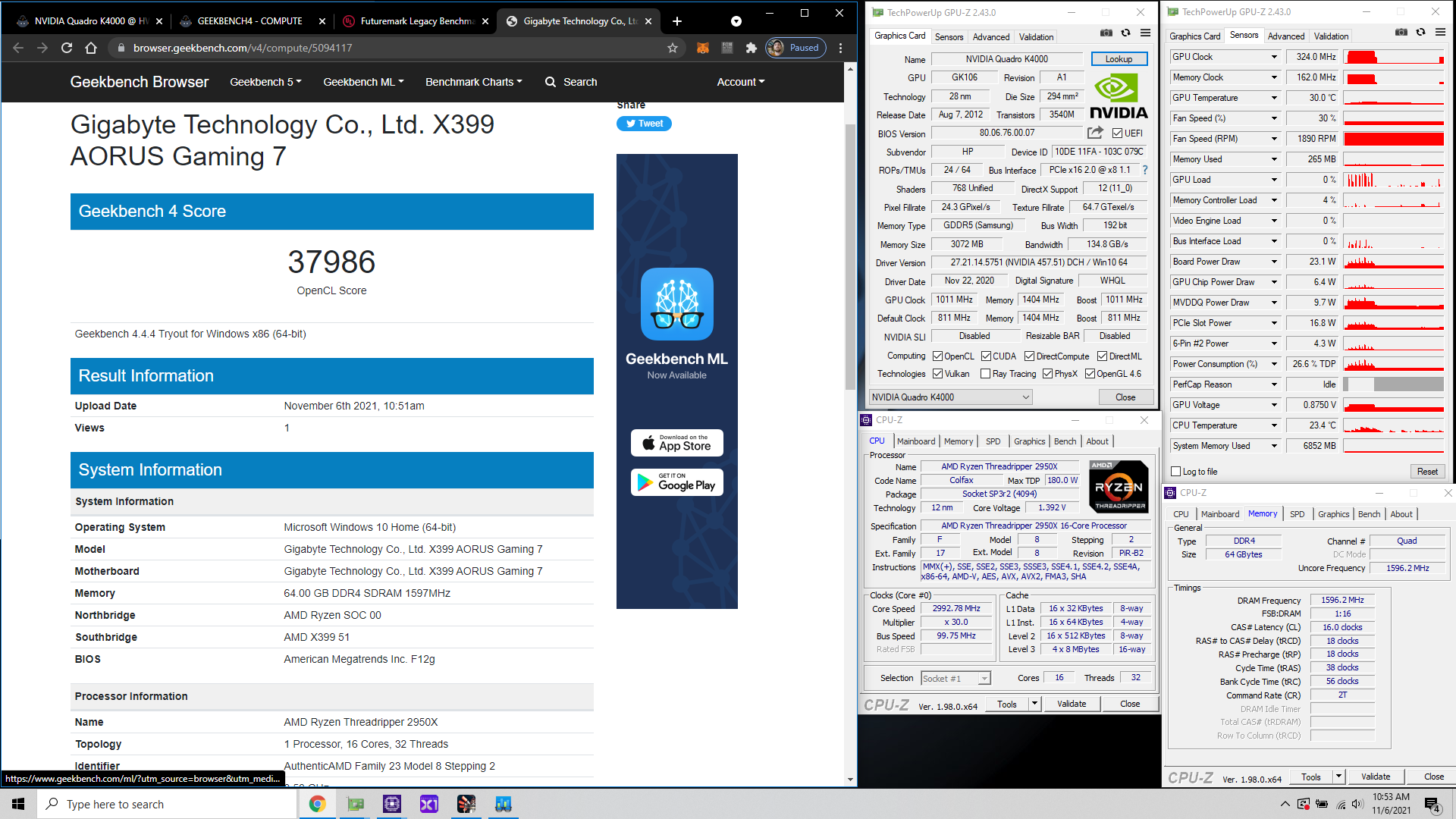Image resolution: width=1456 pixels, height=819 pixels.
Task: Click Validate button in left CPU-Z
Action: [x=1072, y=704]
